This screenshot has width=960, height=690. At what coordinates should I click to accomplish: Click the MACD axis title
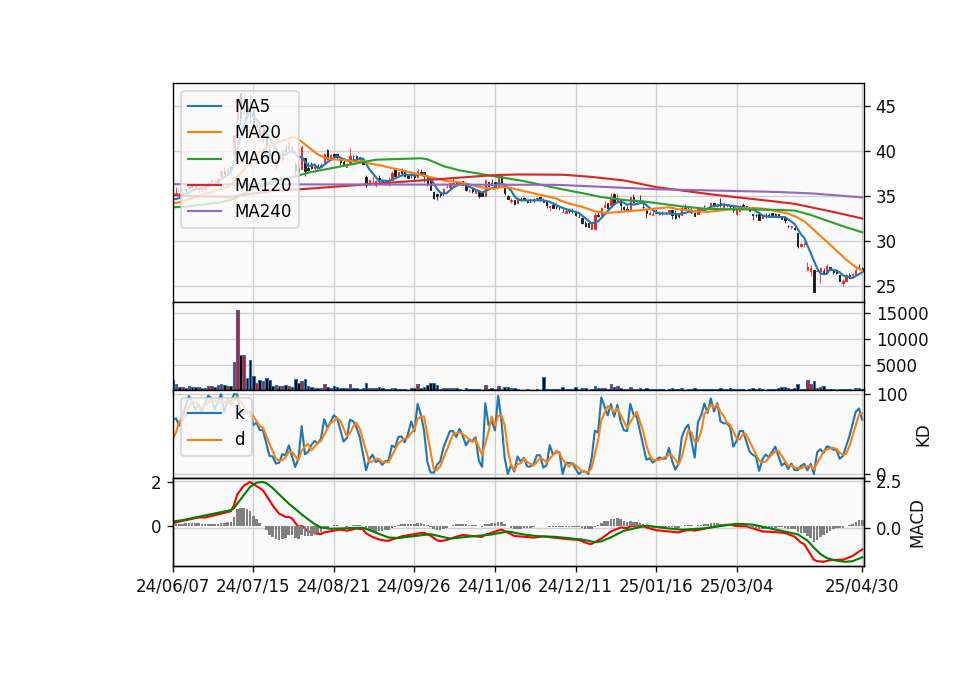coord(917,524)
